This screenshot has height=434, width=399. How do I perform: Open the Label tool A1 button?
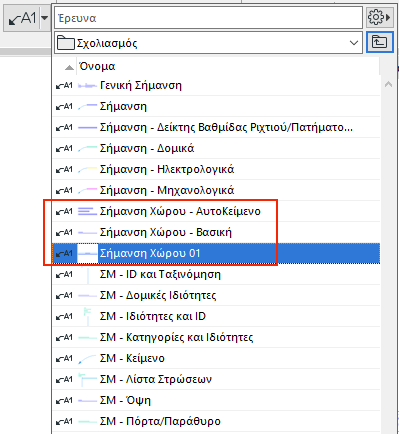tap(22, 18)
